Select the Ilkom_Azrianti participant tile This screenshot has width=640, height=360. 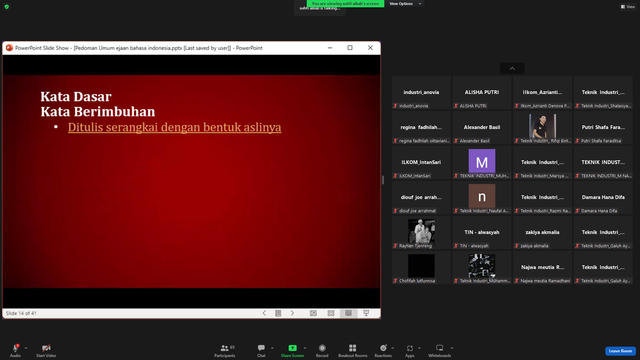(x=542, y=93)
